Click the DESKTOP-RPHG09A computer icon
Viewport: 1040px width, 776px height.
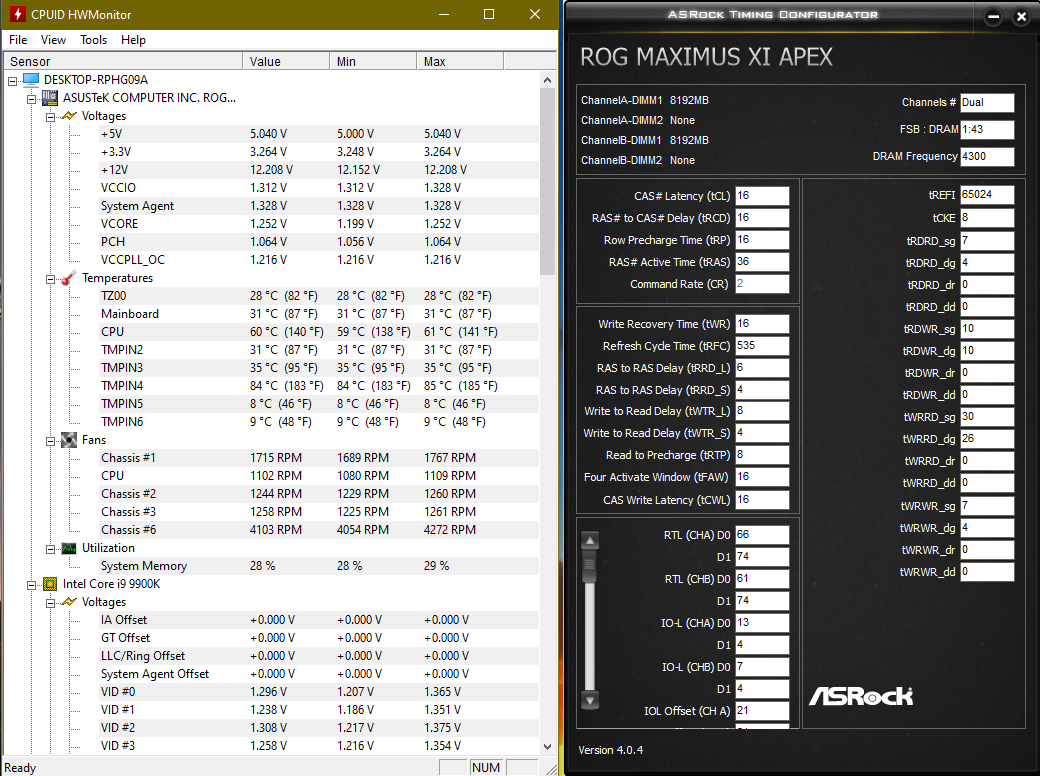[31, 80]
